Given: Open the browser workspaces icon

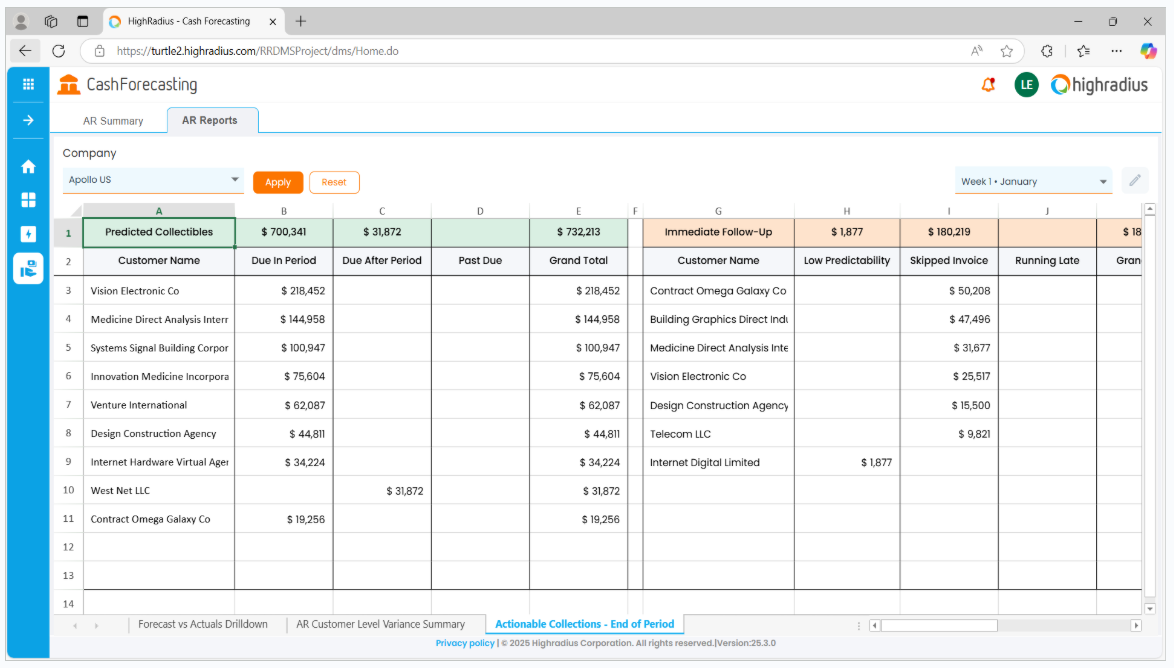Looking at the screenshot, I should 51,22.
